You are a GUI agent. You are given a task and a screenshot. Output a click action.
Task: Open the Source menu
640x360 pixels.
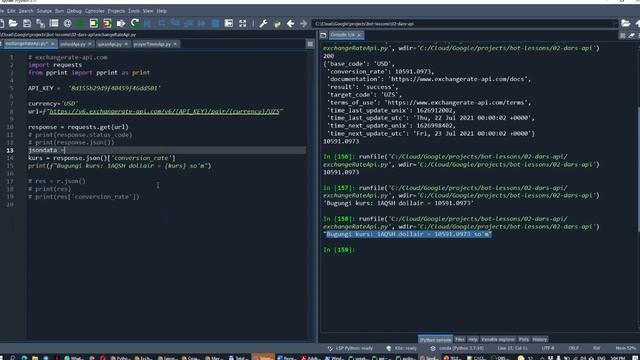pyautogui.click(x=44, y=11)
